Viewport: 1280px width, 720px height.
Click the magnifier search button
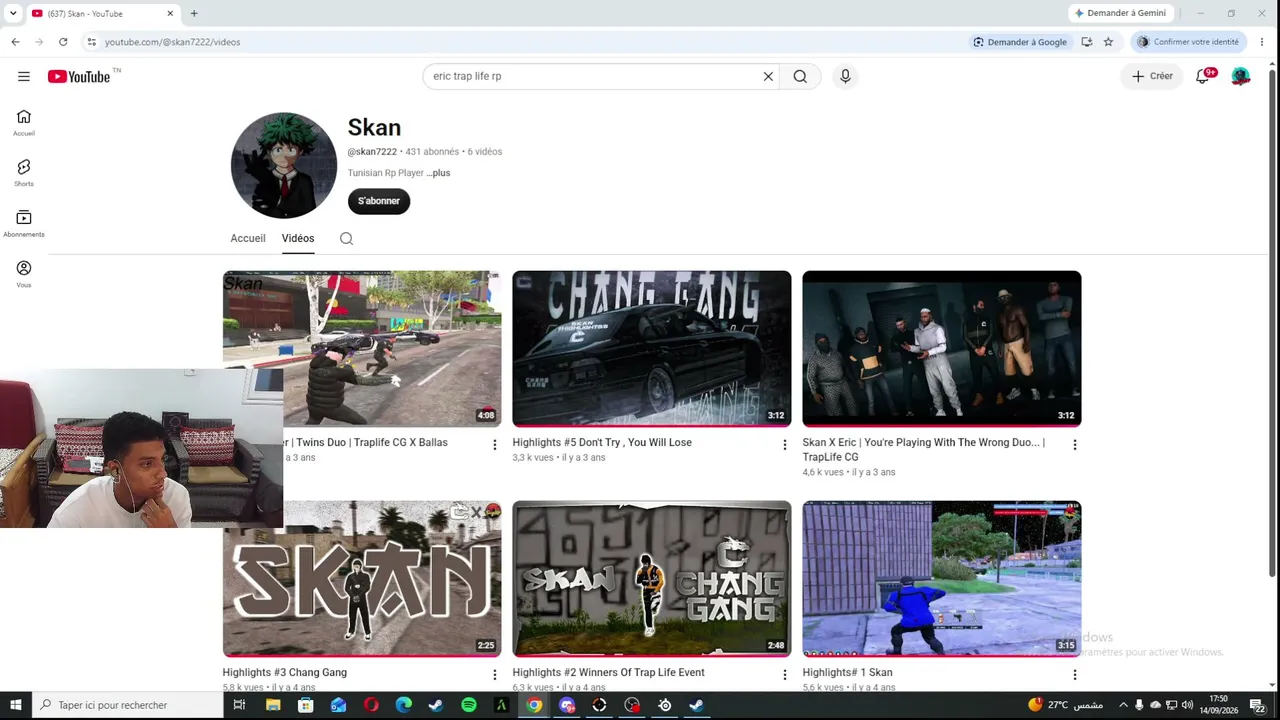pyautogui.click(x=800, y=76)
